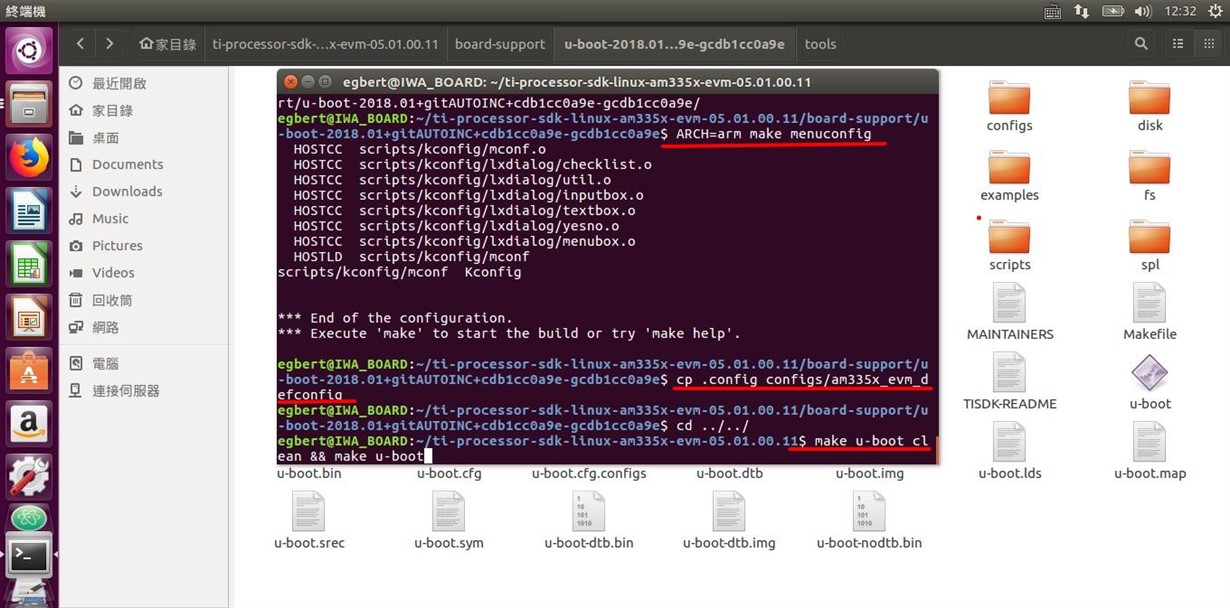Select the spl folder

(1150, 246)
